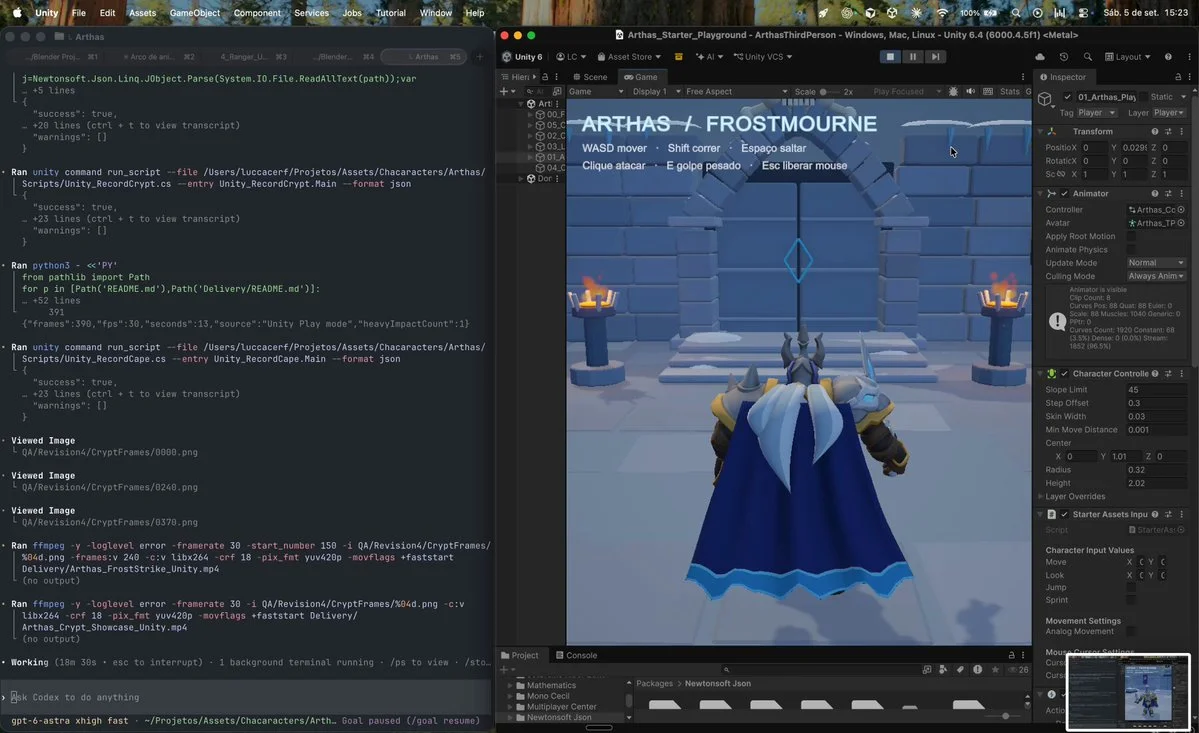Image resolution: width=1199 pixels, height=733 pixels.
Task: Toggle the 01_Arthas_Player active checkbox
Action: (x=1067, y=97)
